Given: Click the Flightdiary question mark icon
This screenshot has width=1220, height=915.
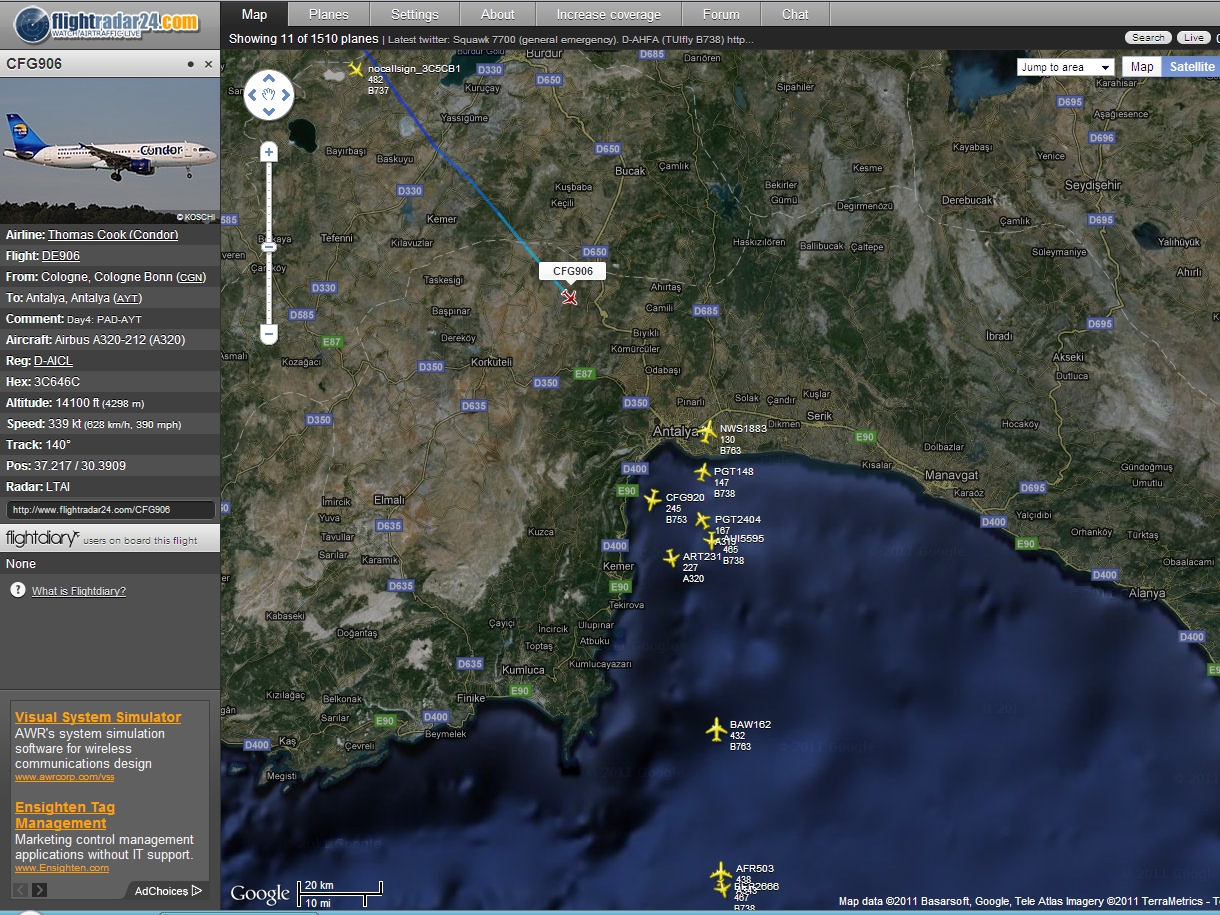Looking at the screenshot, I should (17, 590).
